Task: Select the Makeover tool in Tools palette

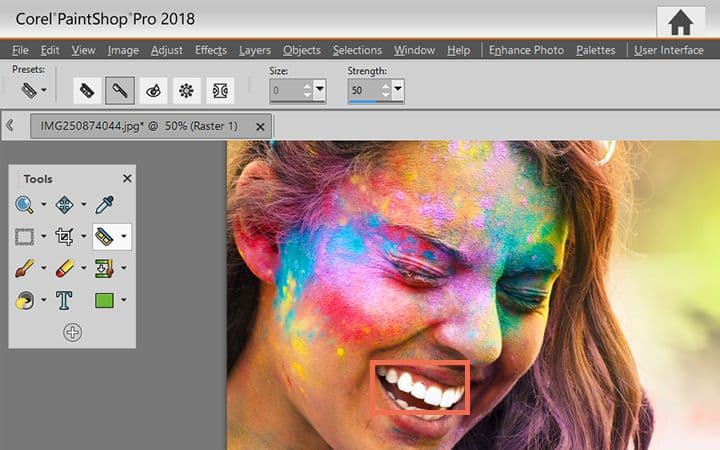Action: coord(104,237)
